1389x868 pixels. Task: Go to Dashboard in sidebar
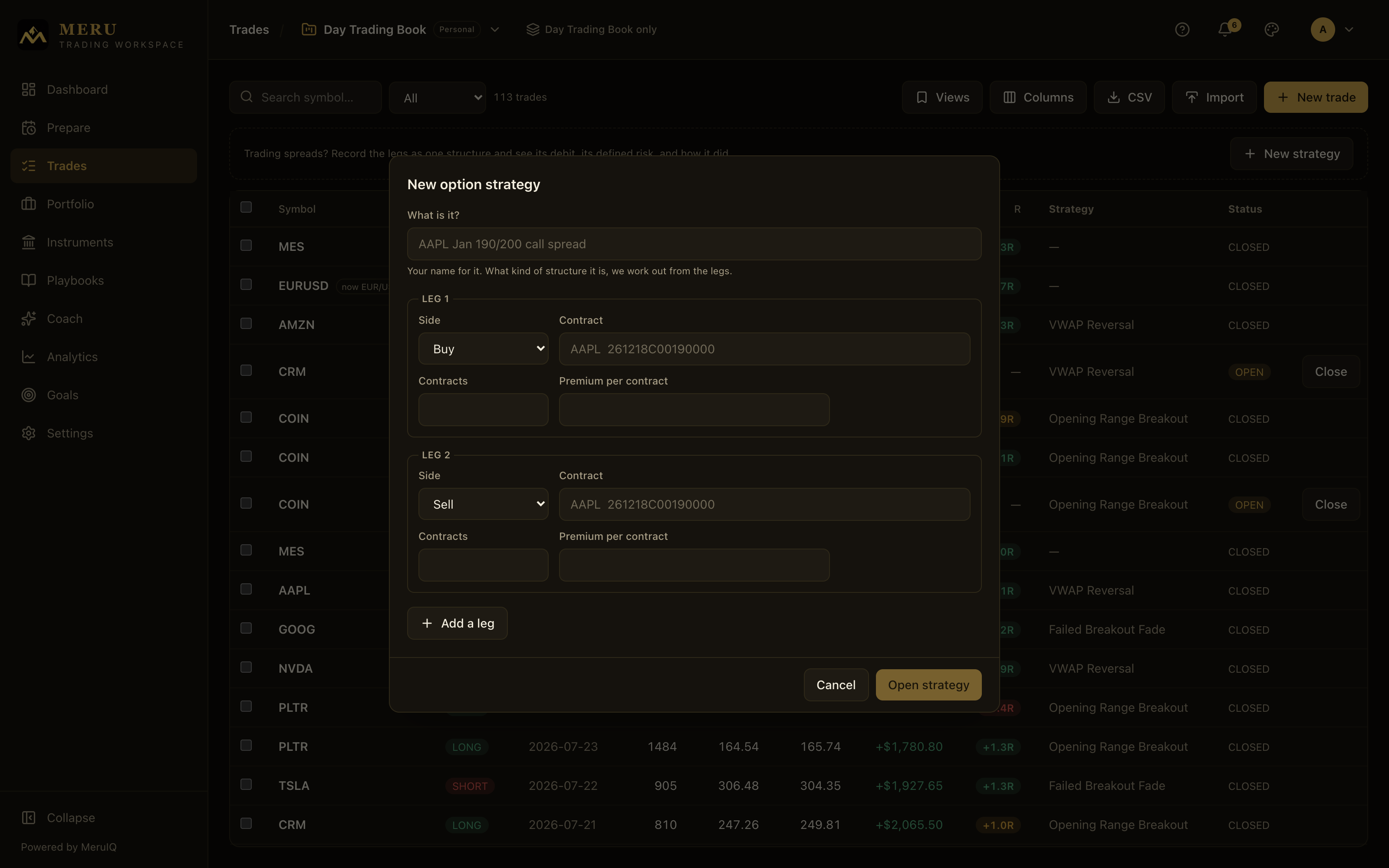103,89
